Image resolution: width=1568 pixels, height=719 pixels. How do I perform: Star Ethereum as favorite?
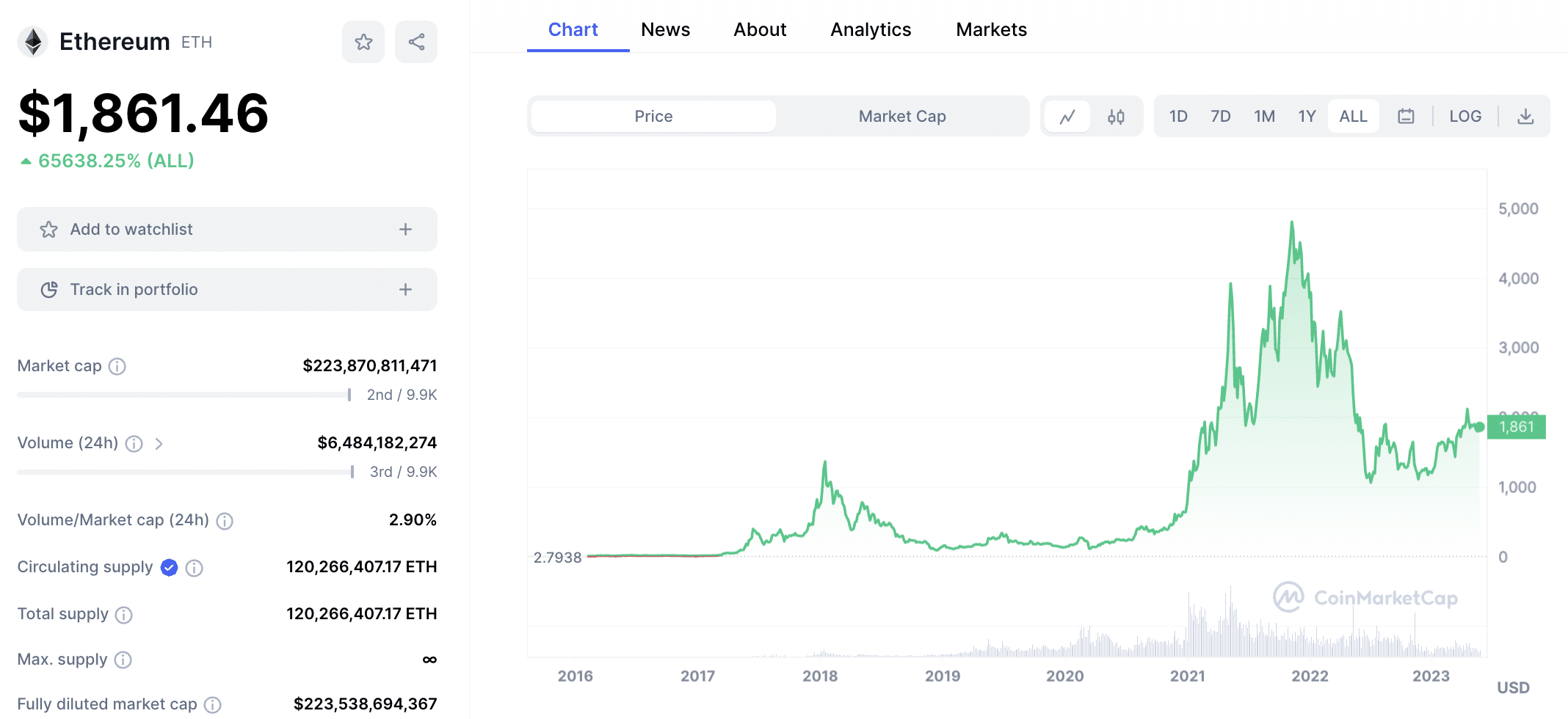363,42
